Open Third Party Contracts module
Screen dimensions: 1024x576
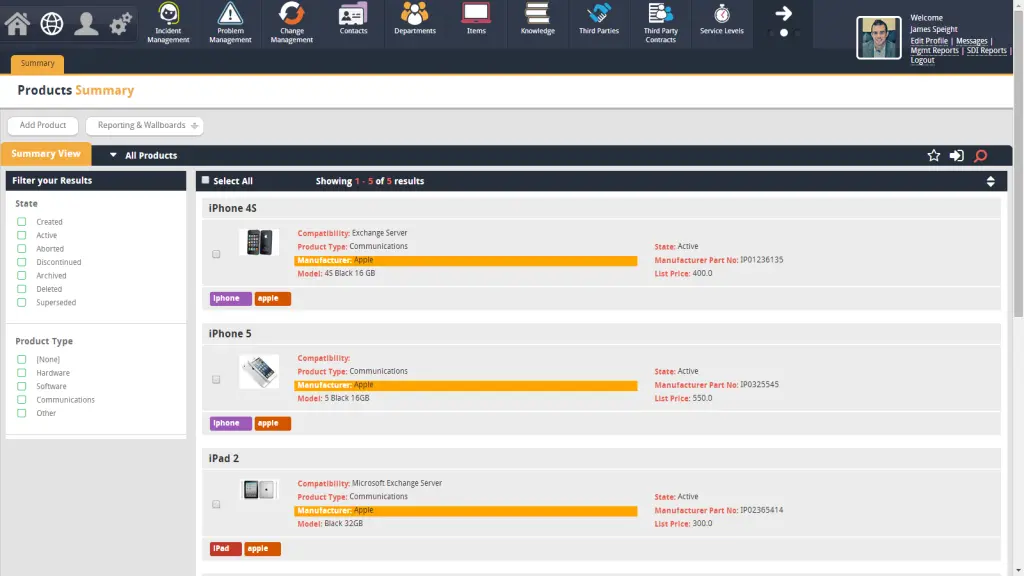(660, 24)
